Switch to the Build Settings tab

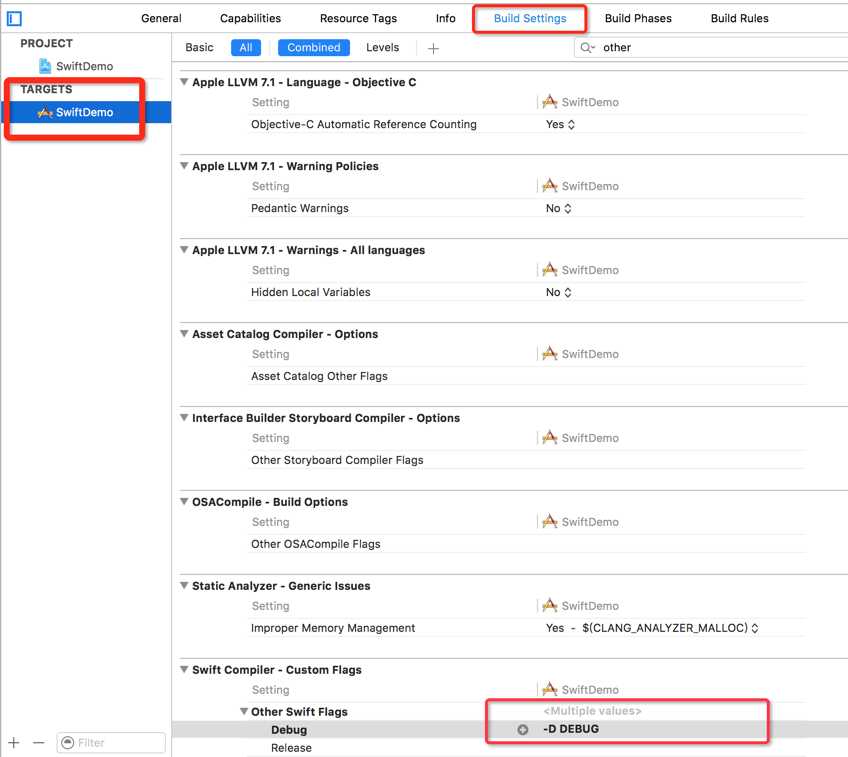tap(530, 18)
